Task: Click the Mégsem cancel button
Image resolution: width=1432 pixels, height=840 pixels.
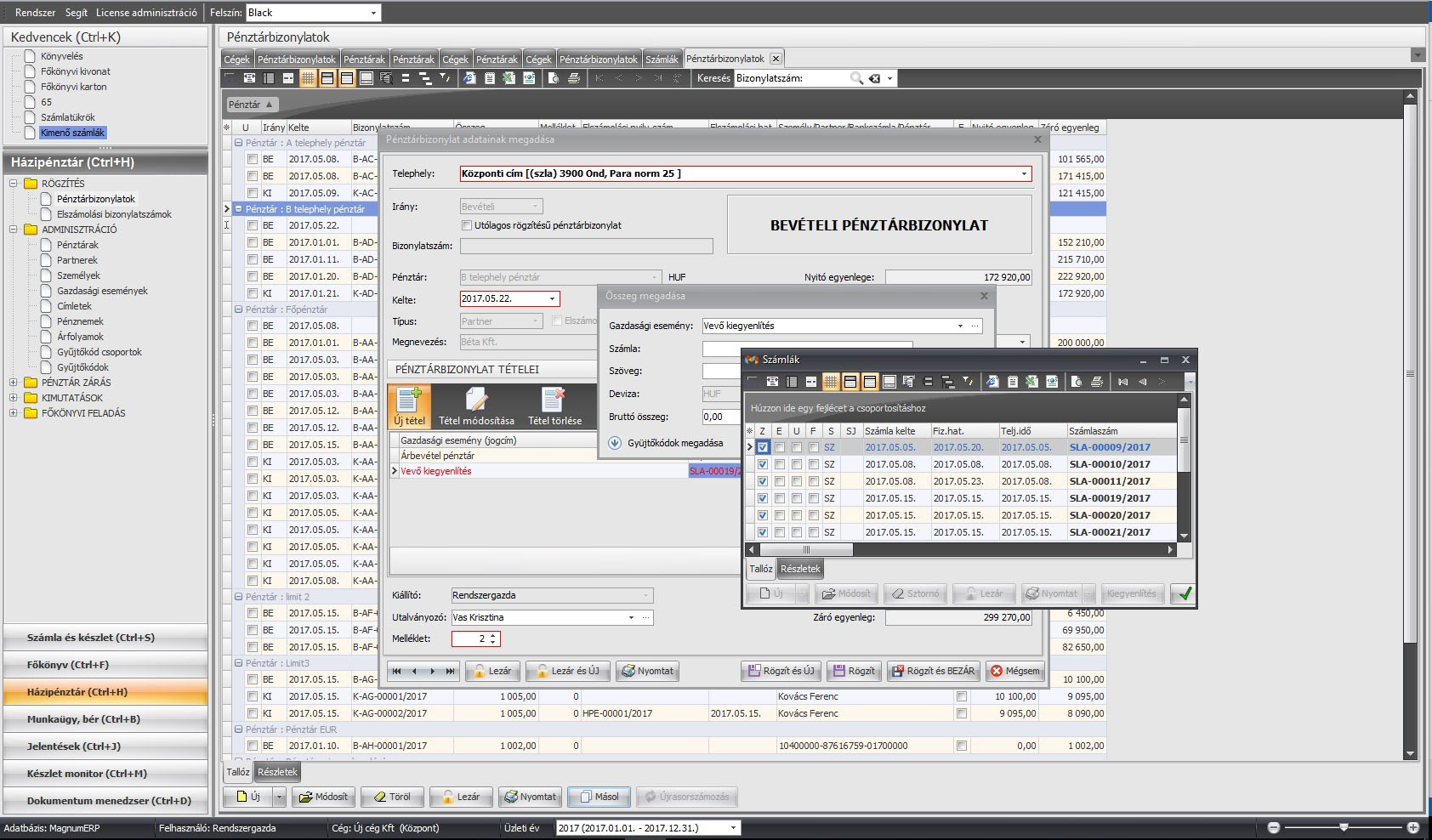Action: click(1014, 671)
